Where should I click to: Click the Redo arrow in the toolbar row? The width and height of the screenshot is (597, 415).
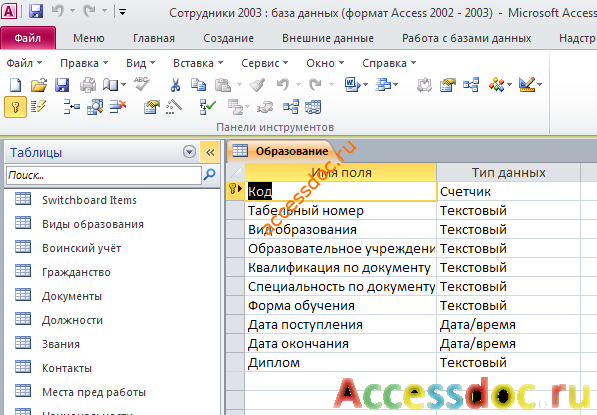coord(315,84)
